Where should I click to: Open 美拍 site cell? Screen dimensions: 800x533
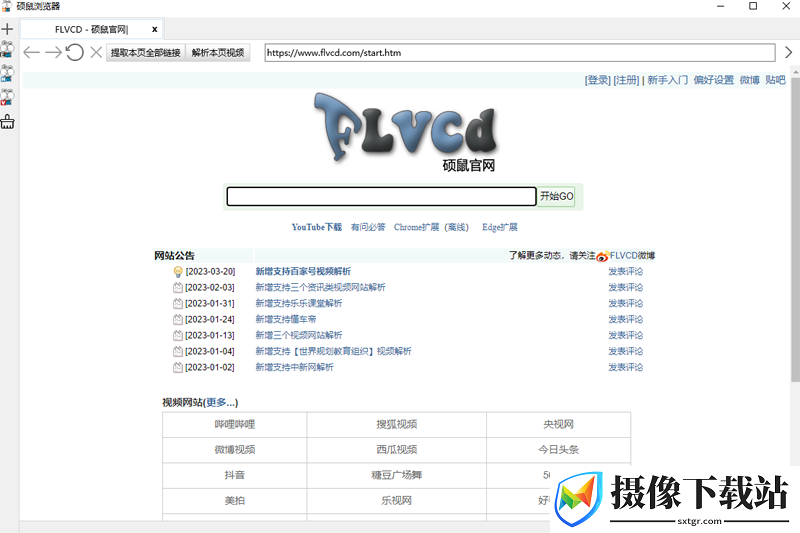pos(235,501)
